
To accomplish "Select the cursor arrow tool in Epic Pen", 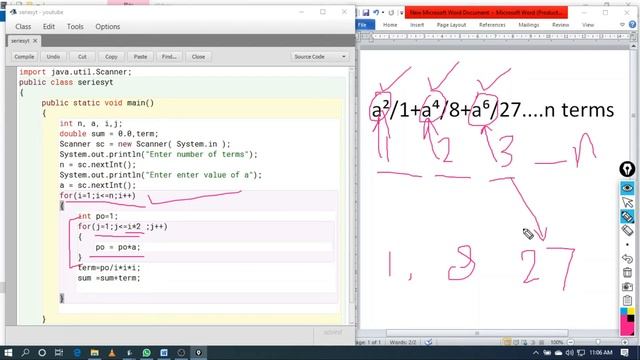I will coord(627,202).
